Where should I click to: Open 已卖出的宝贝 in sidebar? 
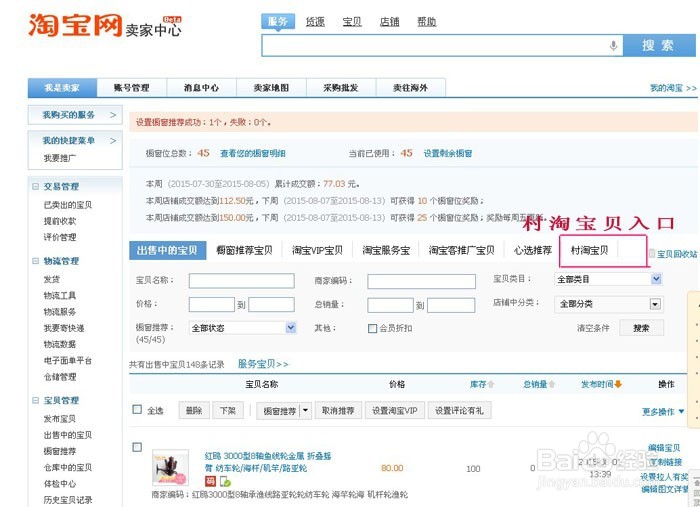[x=68, y=205]
